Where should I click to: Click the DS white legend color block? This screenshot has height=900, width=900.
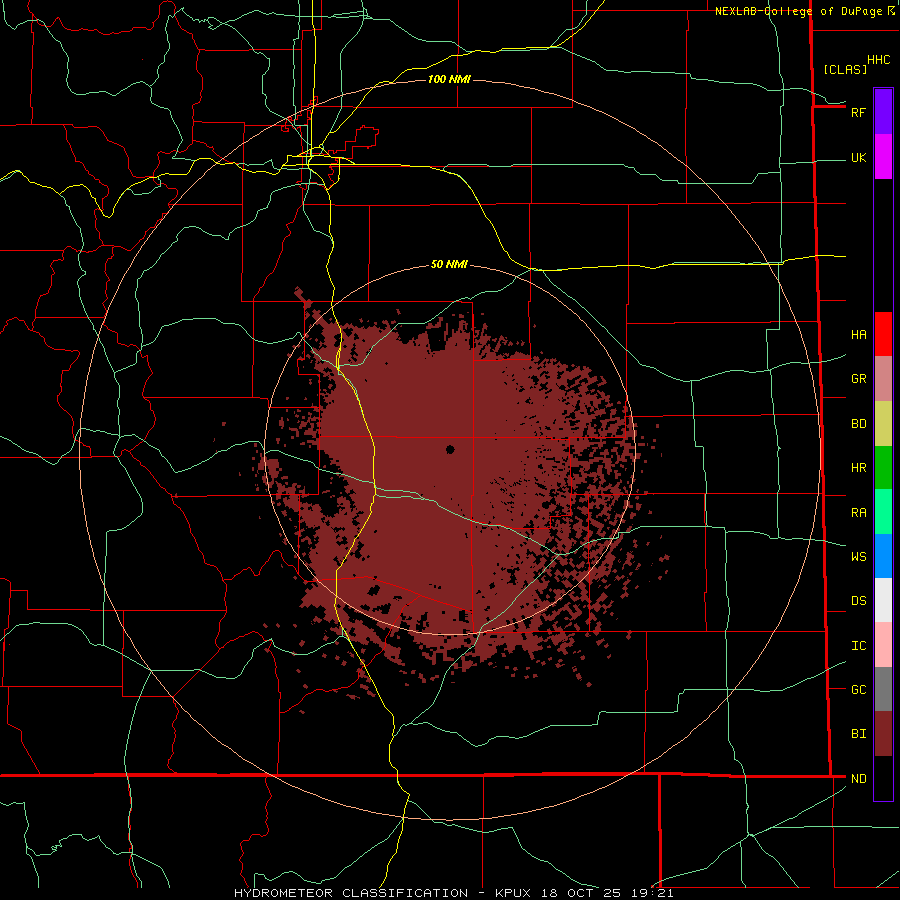(883, 600)
